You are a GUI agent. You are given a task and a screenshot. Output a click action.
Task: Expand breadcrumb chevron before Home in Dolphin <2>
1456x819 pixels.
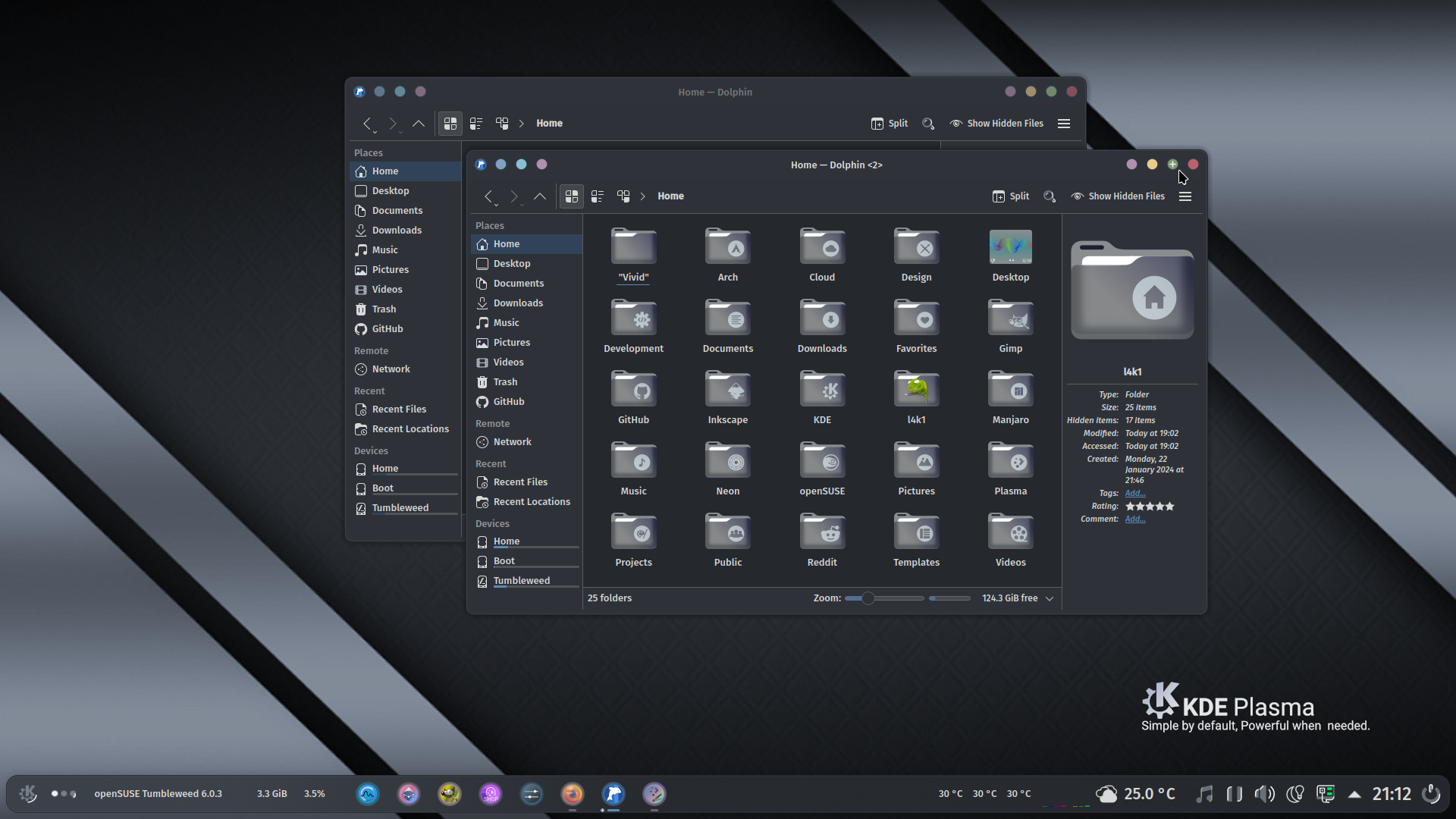coord(643,196)
